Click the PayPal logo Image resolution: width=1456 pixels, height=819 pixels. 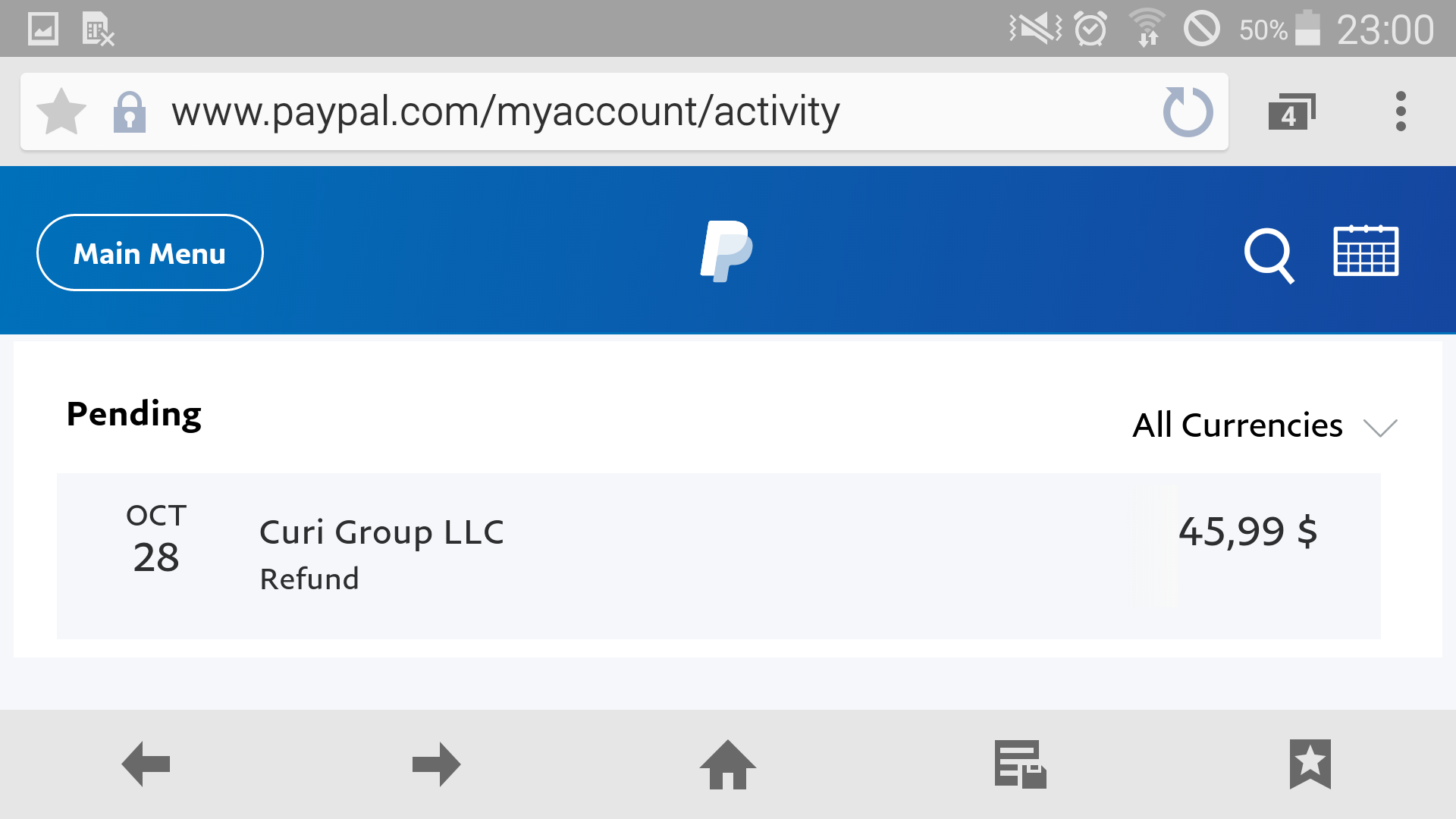(726, 251)
